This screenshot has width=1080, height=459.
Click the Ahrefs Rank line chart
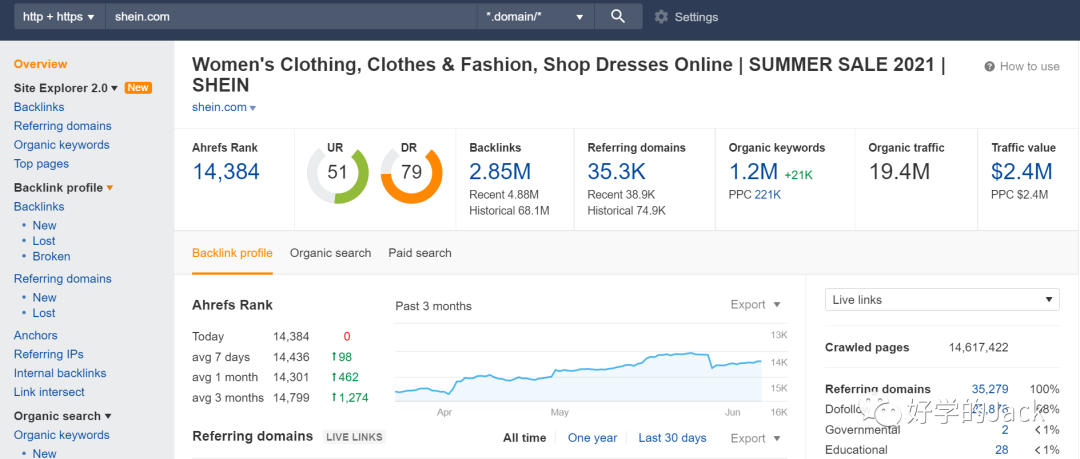(x=579, y=372)
